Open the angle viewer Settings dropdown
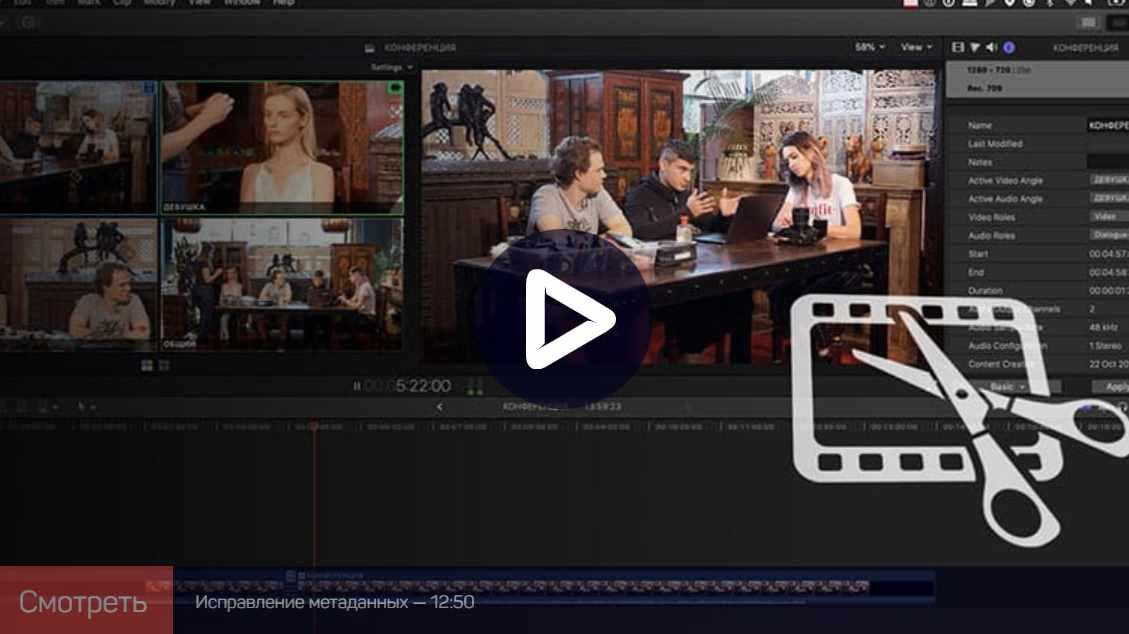Viewport: 1129px width, 634px height. point(391,67)
